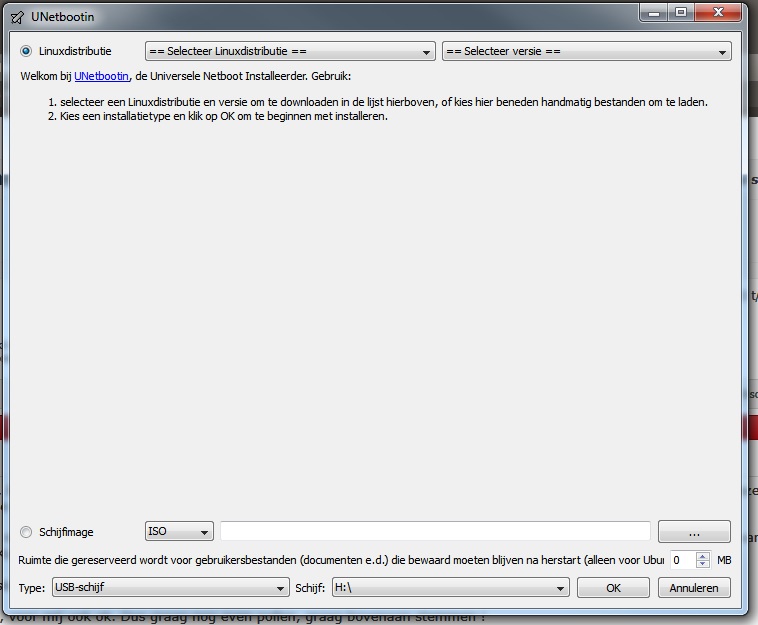
Task: Select the Linuxdistributie radio button
Action: (26, 51)
